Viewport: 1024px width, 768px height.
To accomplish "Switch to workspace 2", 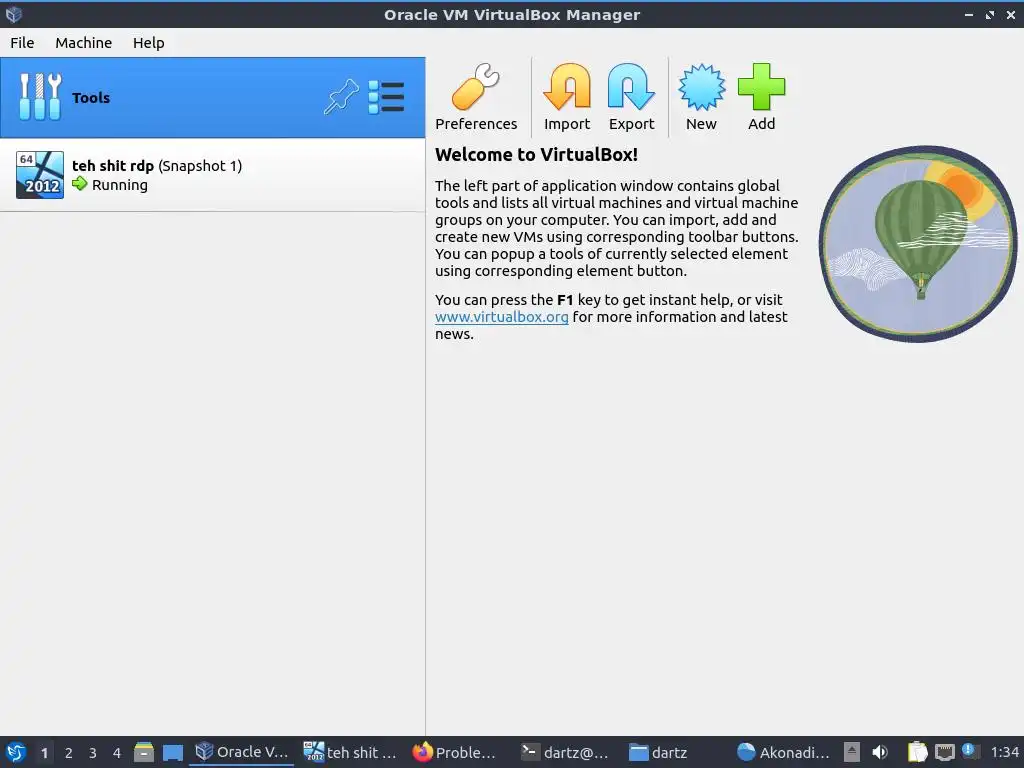I will (69, 752).
